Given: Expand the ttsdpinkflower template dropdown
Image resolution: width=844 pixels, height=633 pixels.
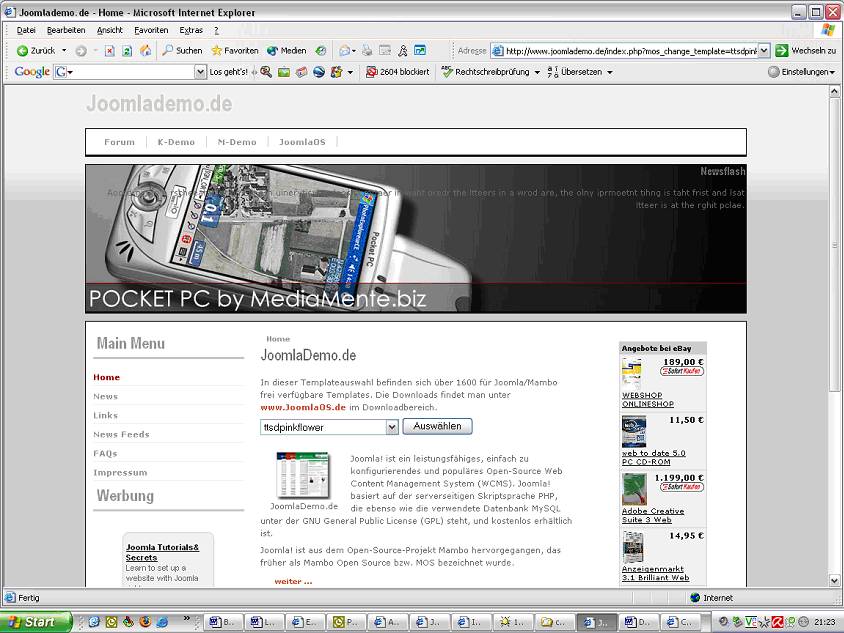Looking at the screenshot, I should coord(392,427).
